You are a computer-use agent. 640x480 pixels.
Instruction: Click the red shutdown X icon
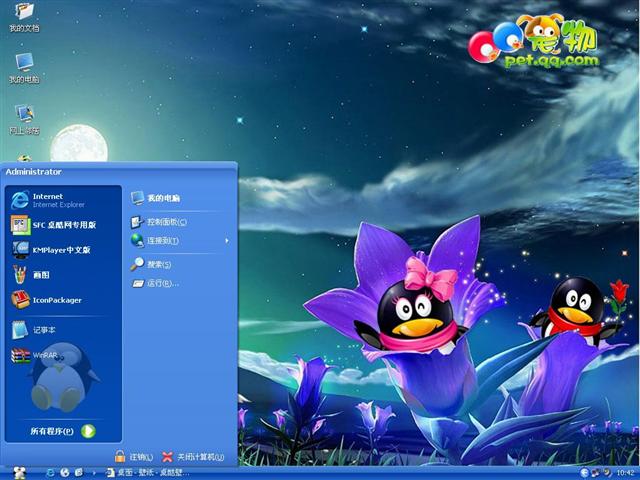(x=167, y=457)
